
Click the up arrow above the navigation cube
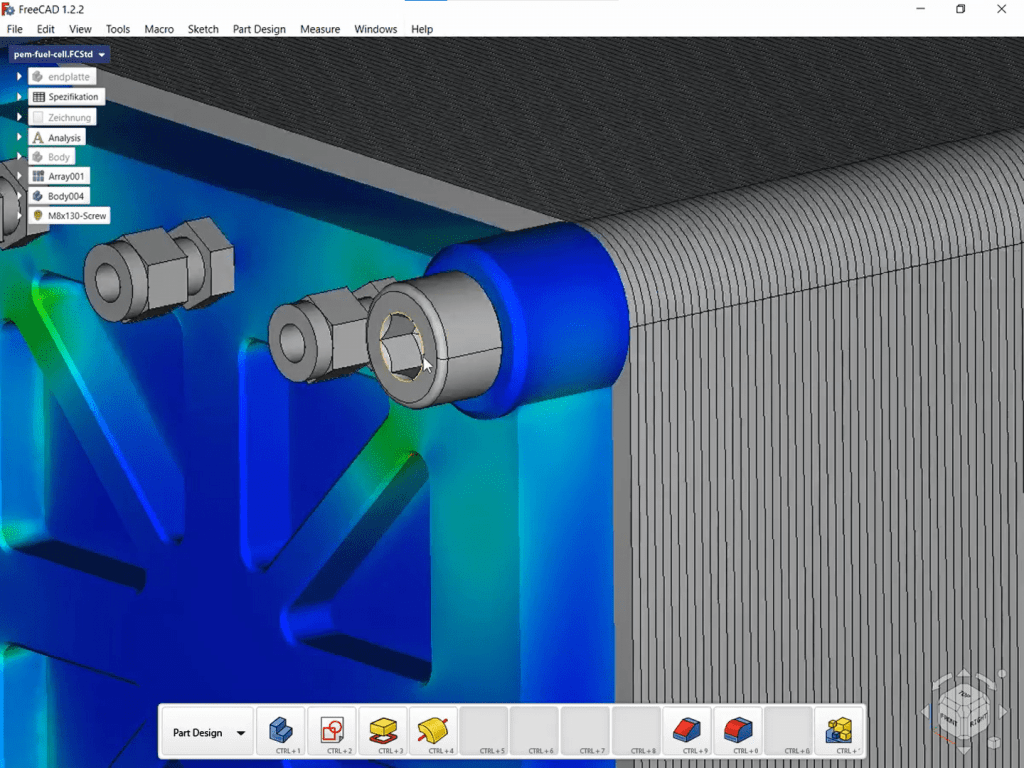[963, 674]
